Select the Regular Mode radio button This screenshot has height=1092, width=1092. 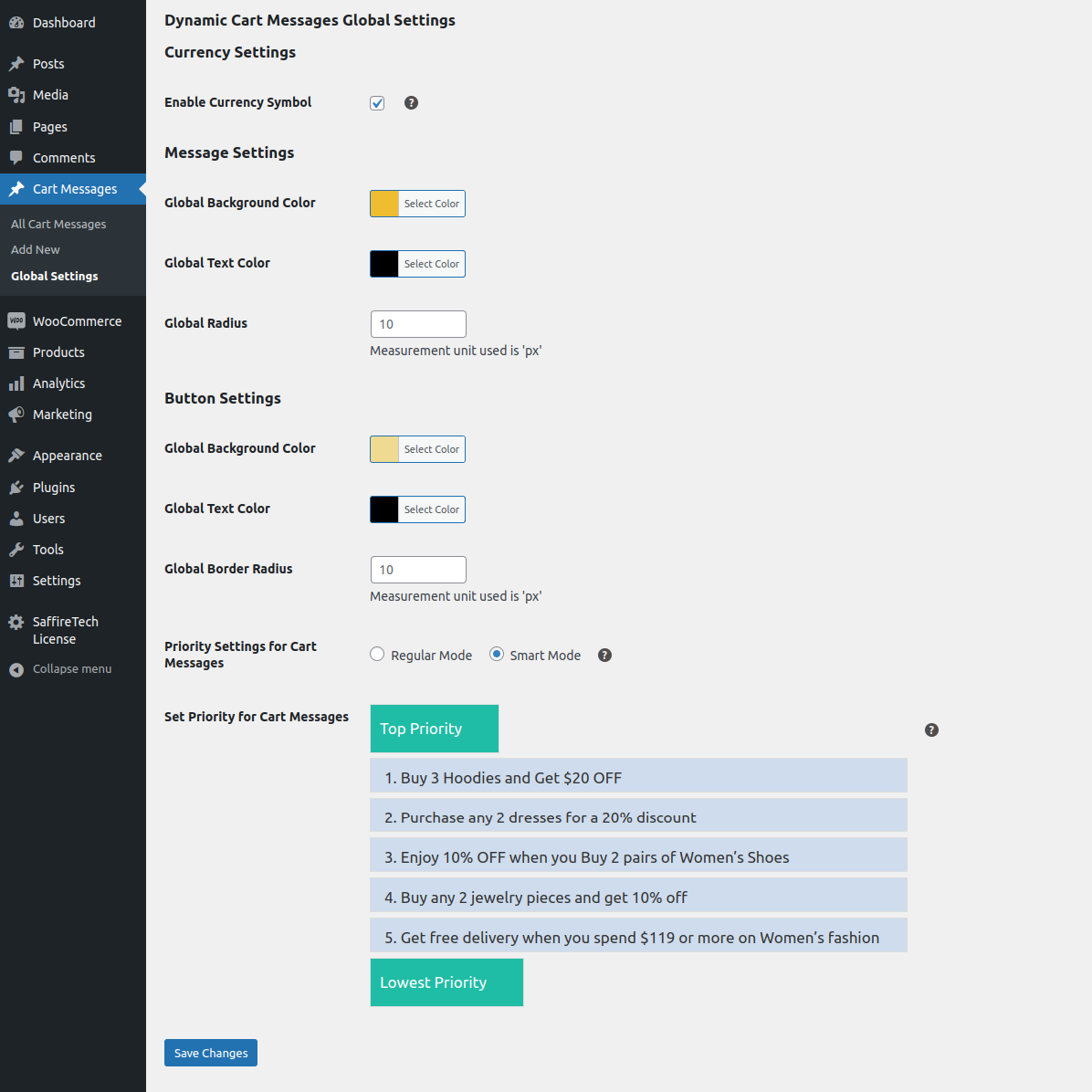377,655
